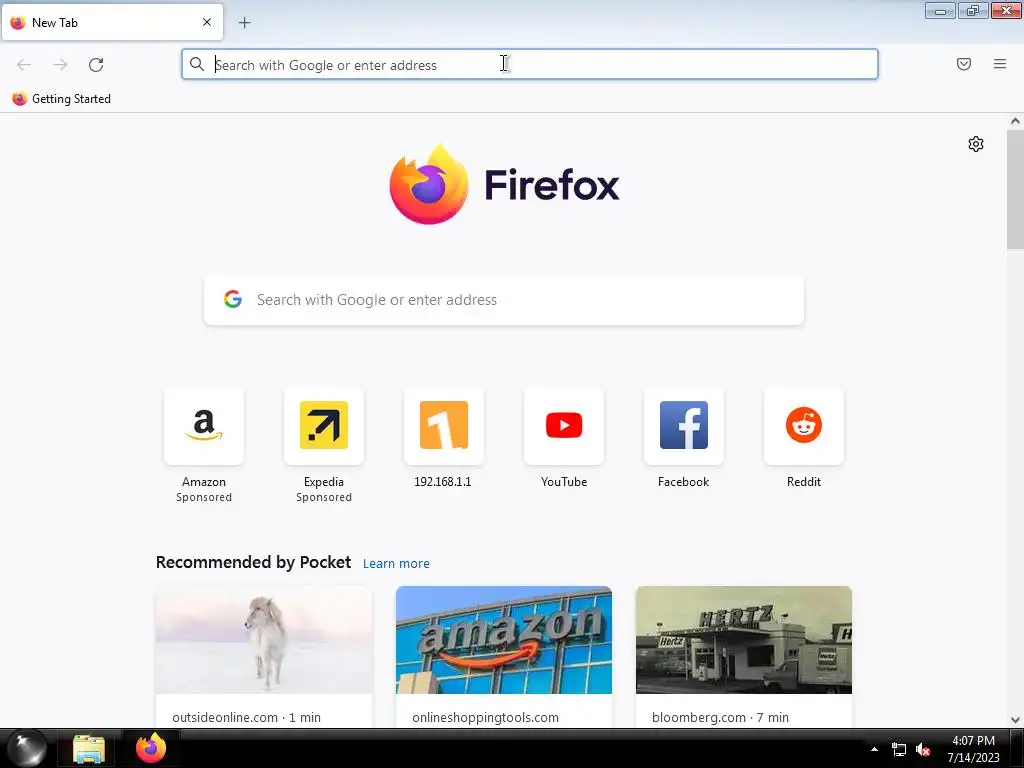Image resolution: width=1024 pixels, height=768 pixels.
Task: Click the Recommended by Pocket heading
Action: [x=253, y=562]
